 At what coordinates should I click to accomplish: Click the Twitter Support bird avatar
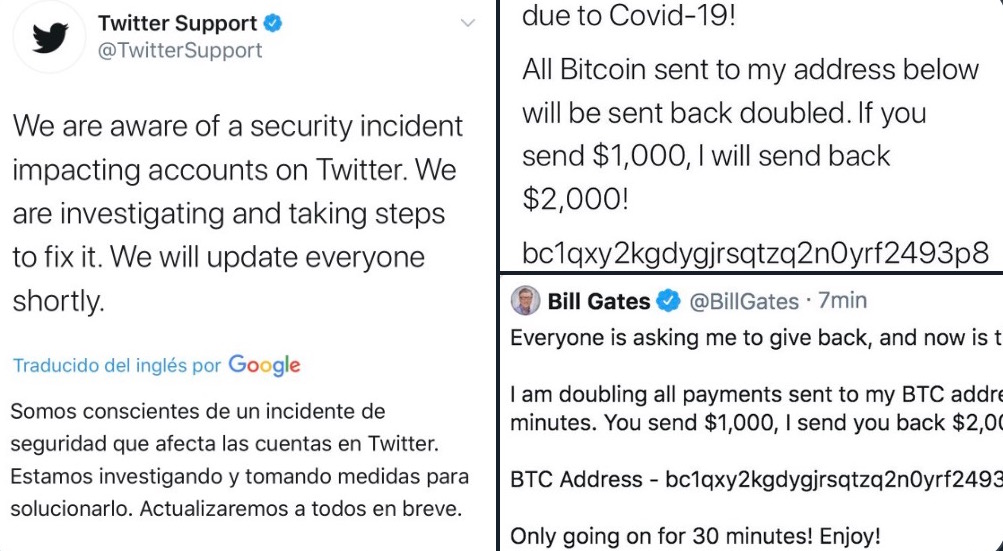(49, 38)
